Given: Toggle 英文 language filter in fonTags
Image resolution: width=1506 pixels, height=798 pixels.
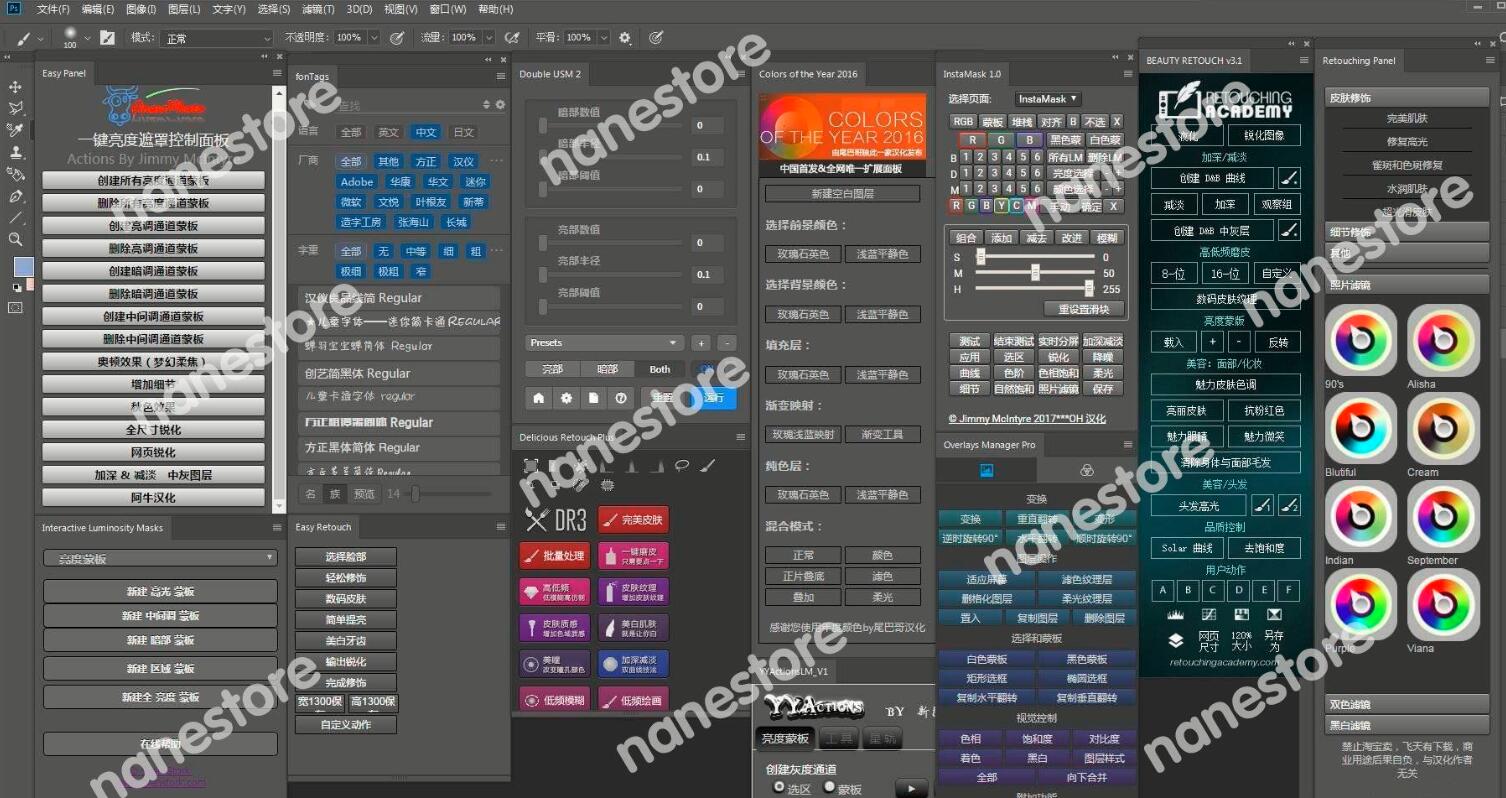Looking at the screenshot, I should (x=388, y=132).
